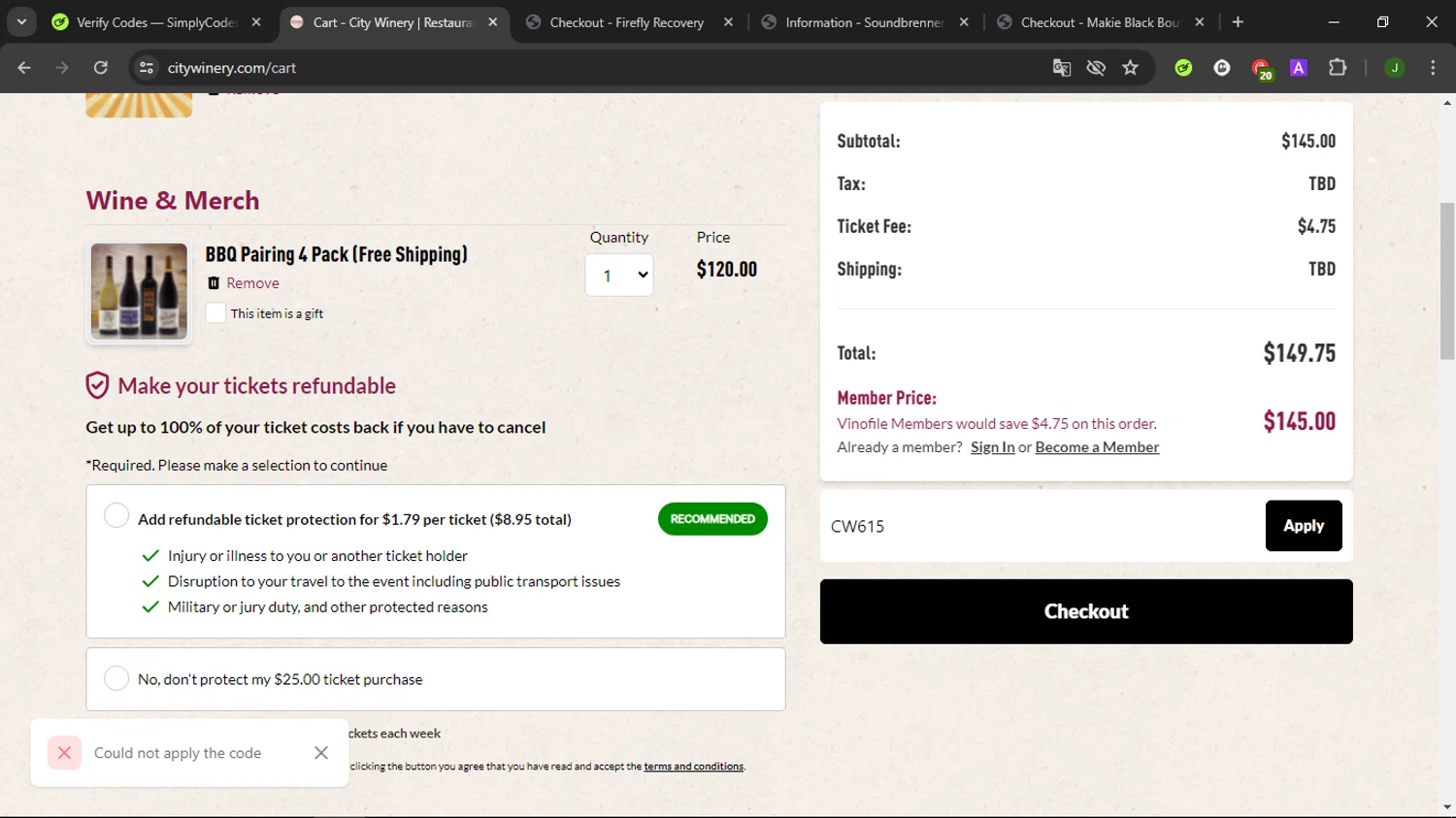Click the $120.00 item price
1456x818 pixels.
tap(727, 270)
